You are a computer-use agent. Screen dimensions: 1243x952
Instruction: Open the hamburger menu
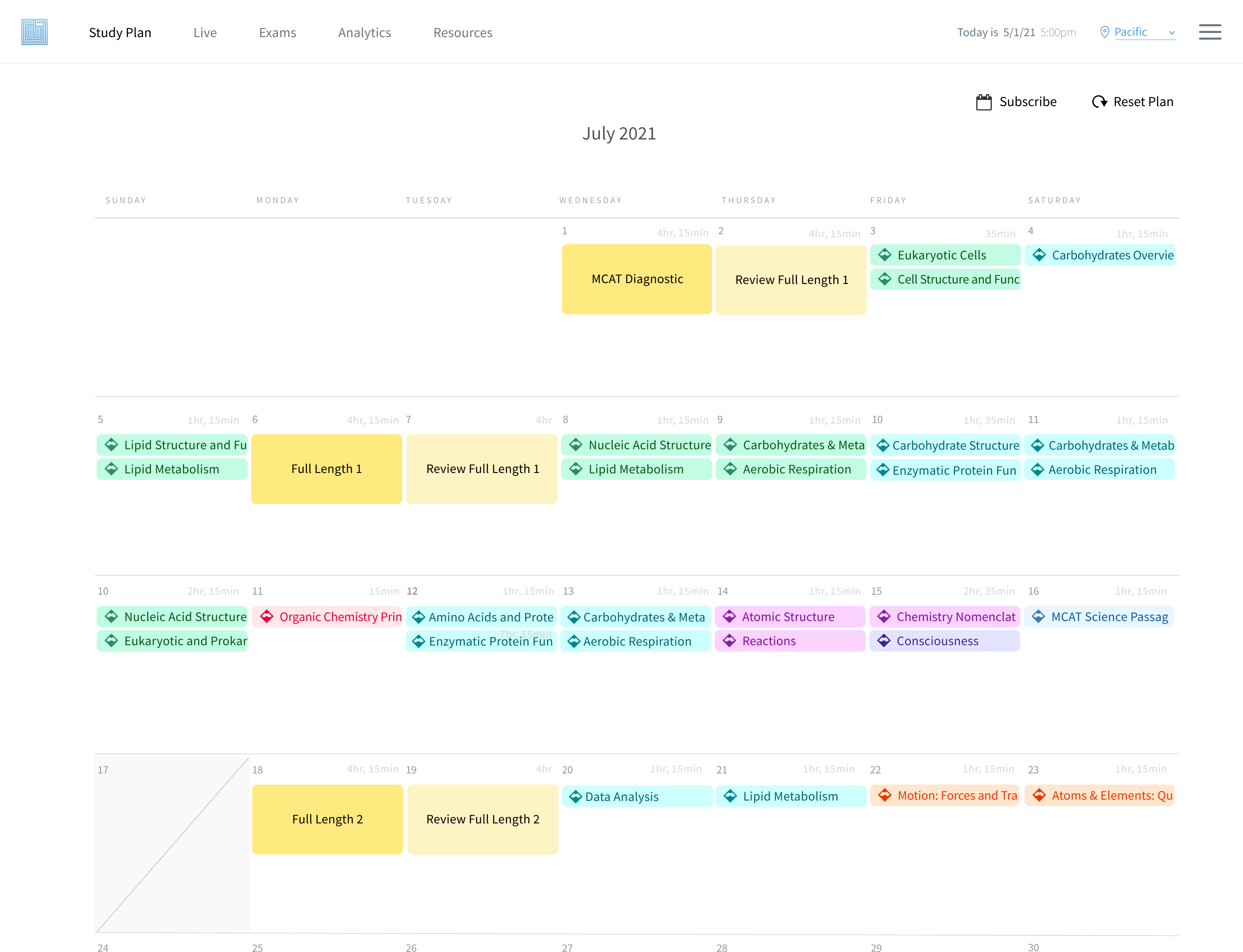tap(1210, 32)
